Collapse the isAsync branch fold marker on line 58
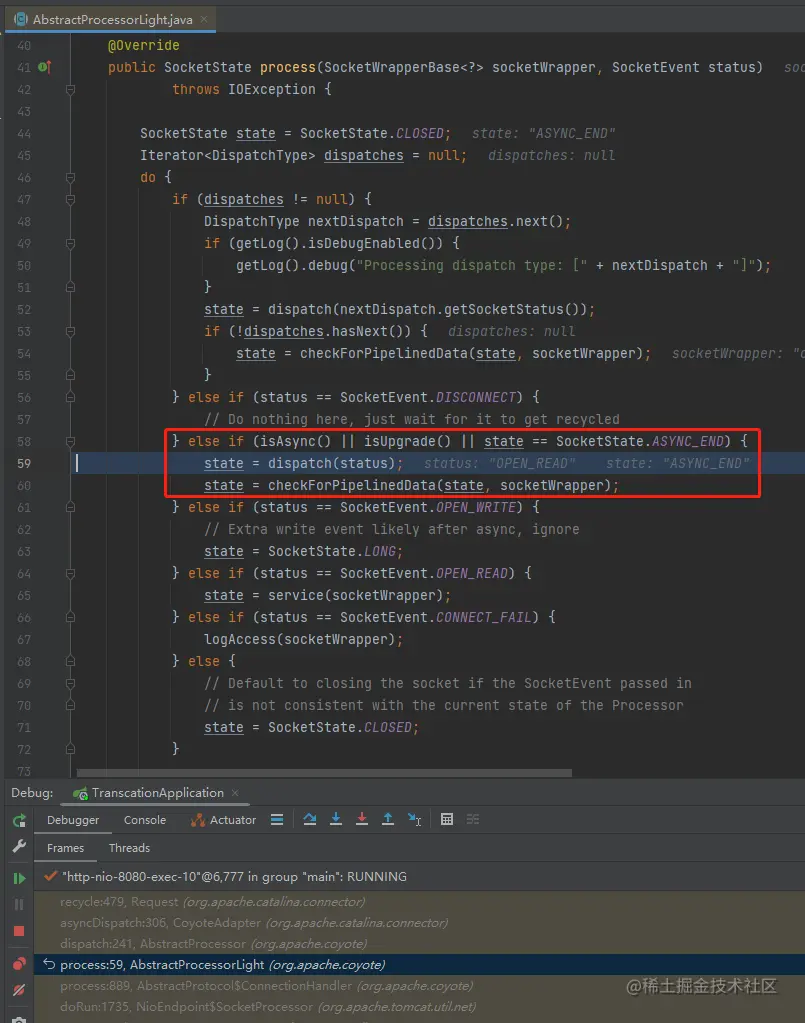This screenshot has width=805, height=1023. 70,442
